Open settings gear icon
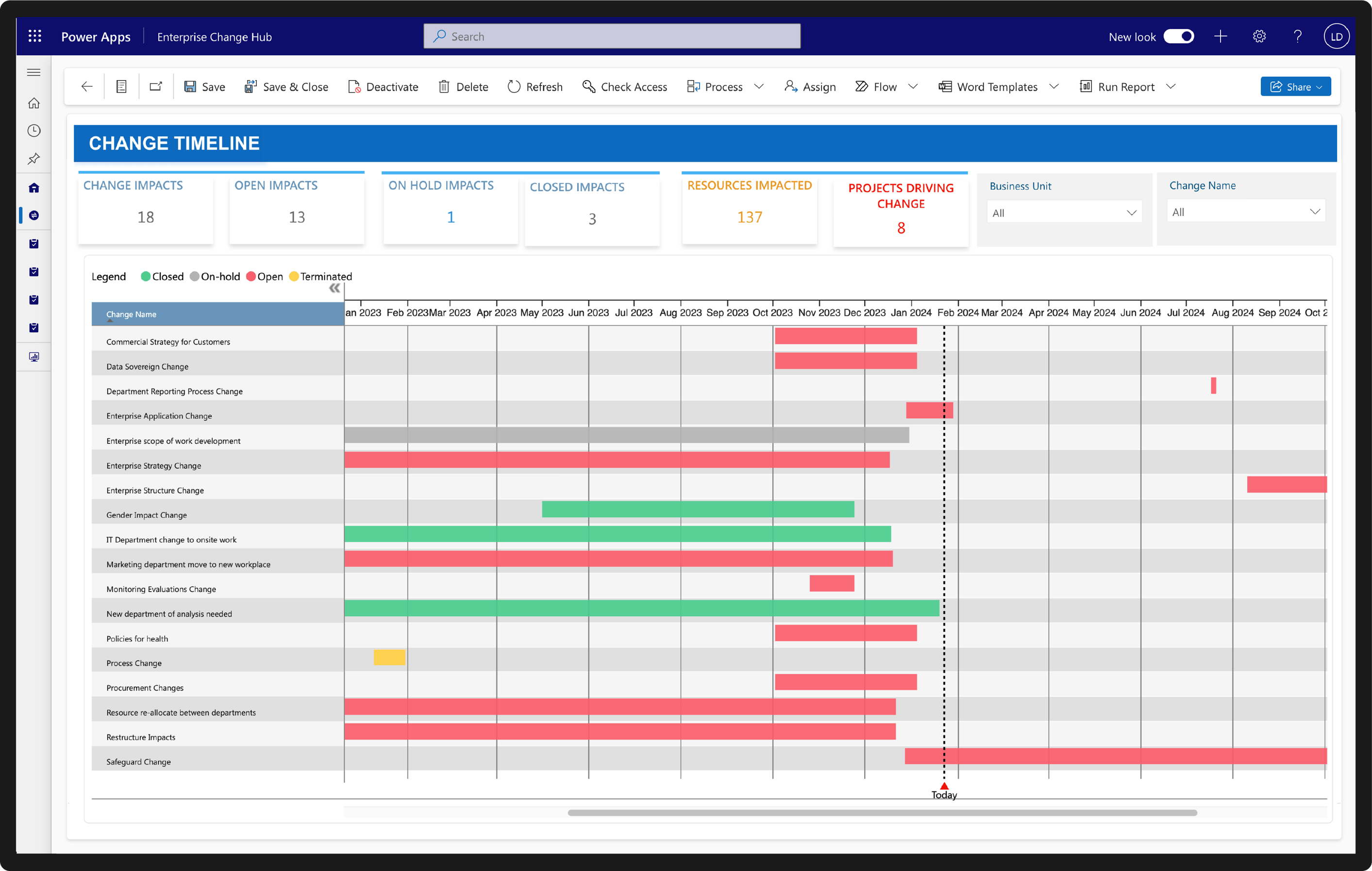The image size is (1372, 871). point(1259,36)
